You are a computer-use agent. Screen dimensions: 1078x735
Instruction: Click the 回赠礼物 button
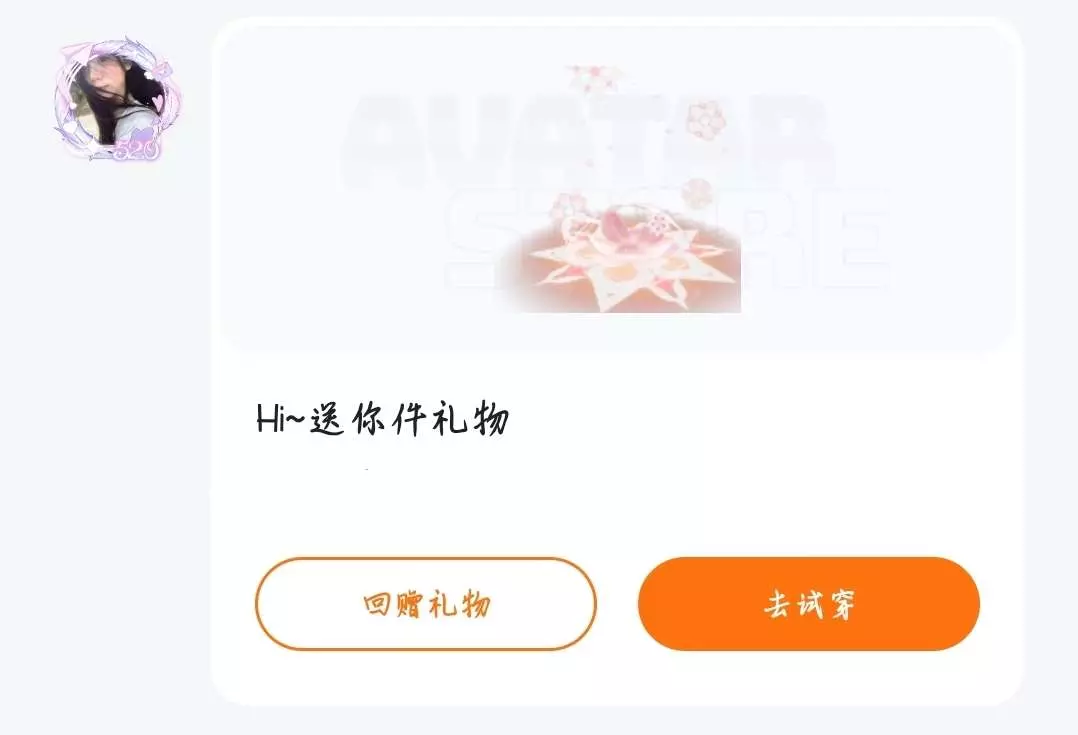pyautogui.click(x=426, y=604)
